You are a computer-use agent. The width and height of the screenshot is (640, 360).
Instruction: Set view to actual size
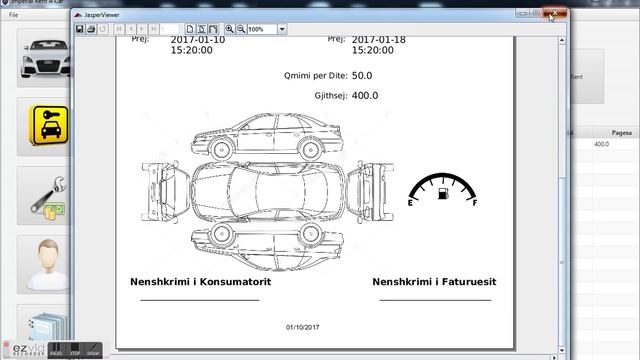coord(190,29)
